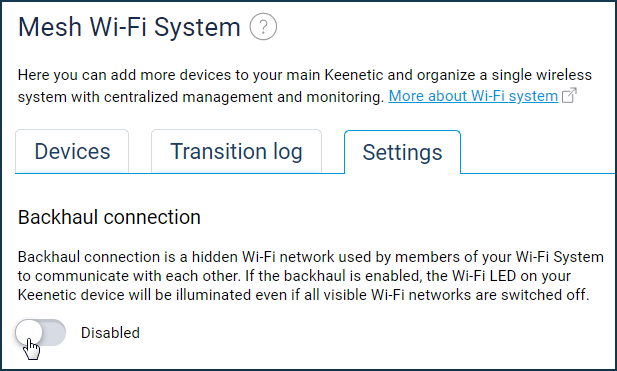617x371 pixels.
Task: Select the Settings tab
Action: pyautogui.click(x=402, y=152)
